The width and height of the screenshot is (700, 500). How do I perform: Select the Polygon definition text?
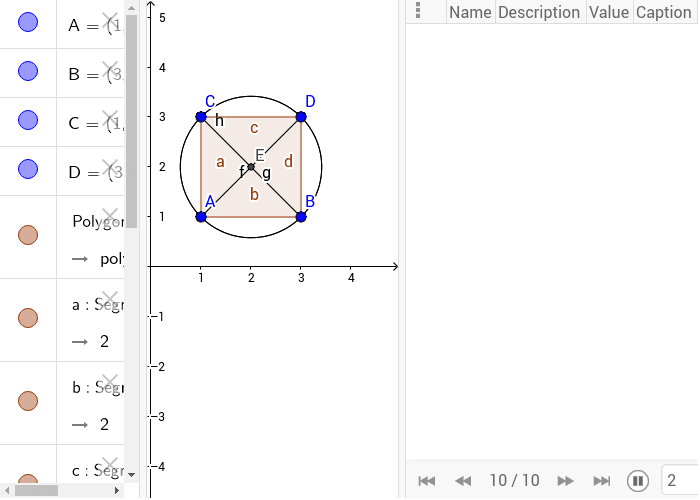point(98,221)
